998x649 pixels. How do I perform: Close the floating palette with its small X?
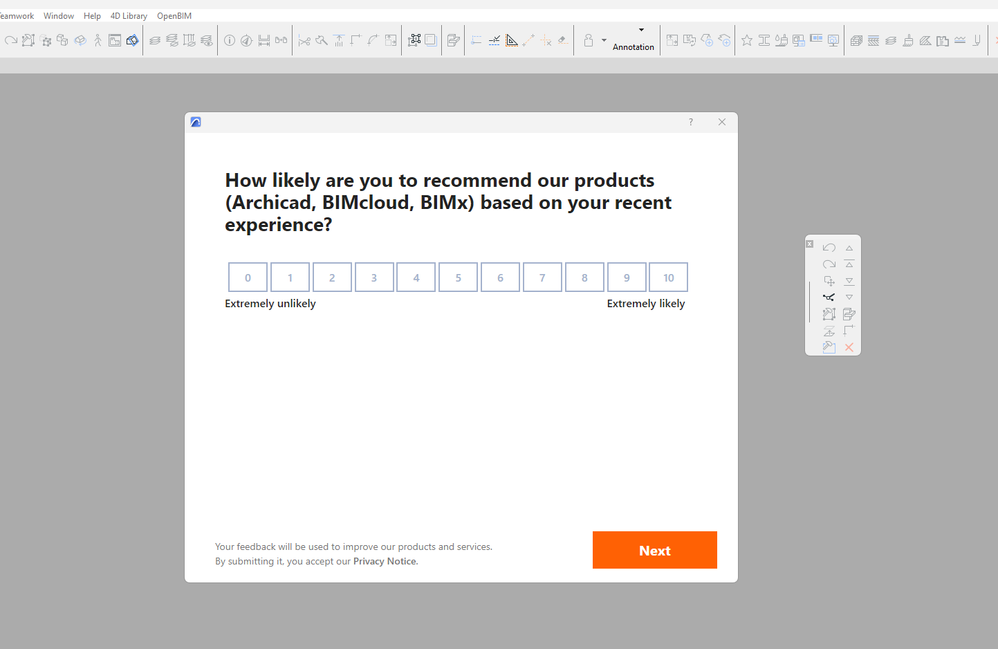click(810, 244)
